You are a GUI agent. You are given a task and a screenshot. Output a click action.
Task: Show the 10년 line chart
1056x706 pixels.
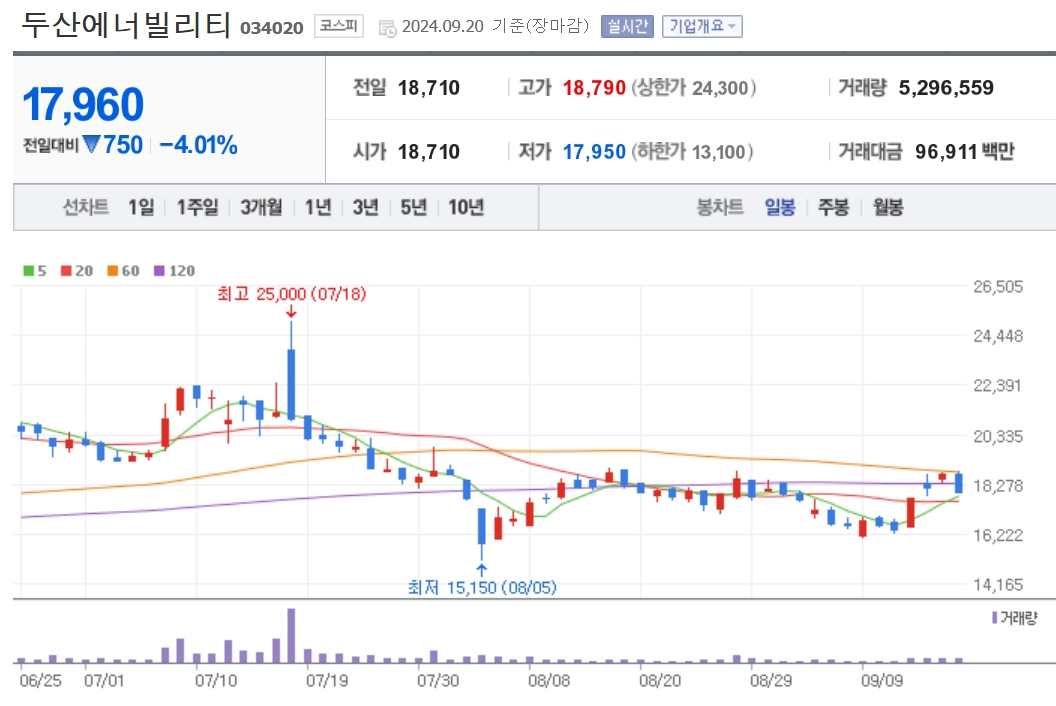pos(466,207)
